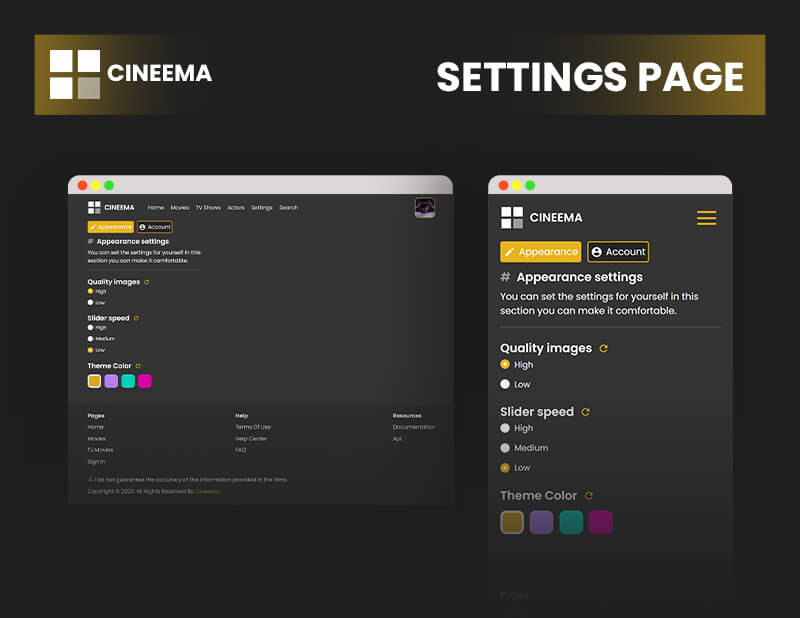Open the FAQ link under Help

(241, 448)
